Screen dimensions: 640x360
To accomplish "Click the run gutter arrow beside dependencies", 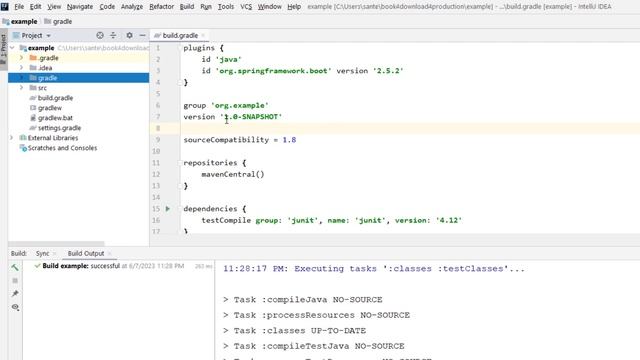I will (167, 209).
